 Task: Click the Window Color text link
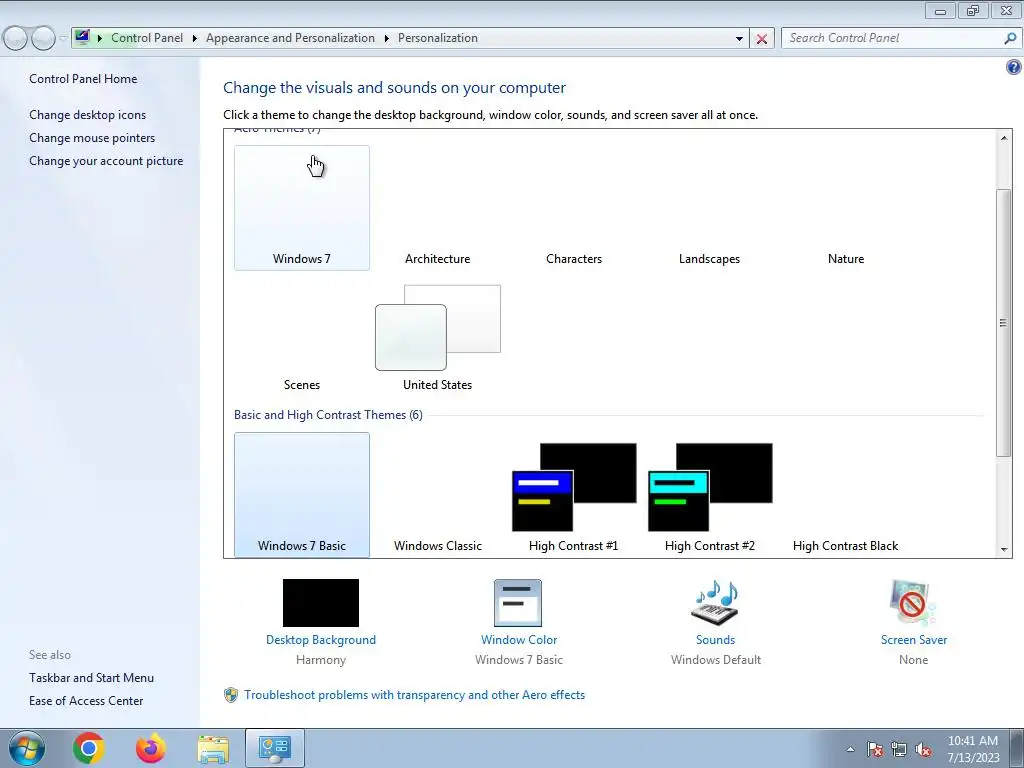pyautogui.click(x=519, y=640)
